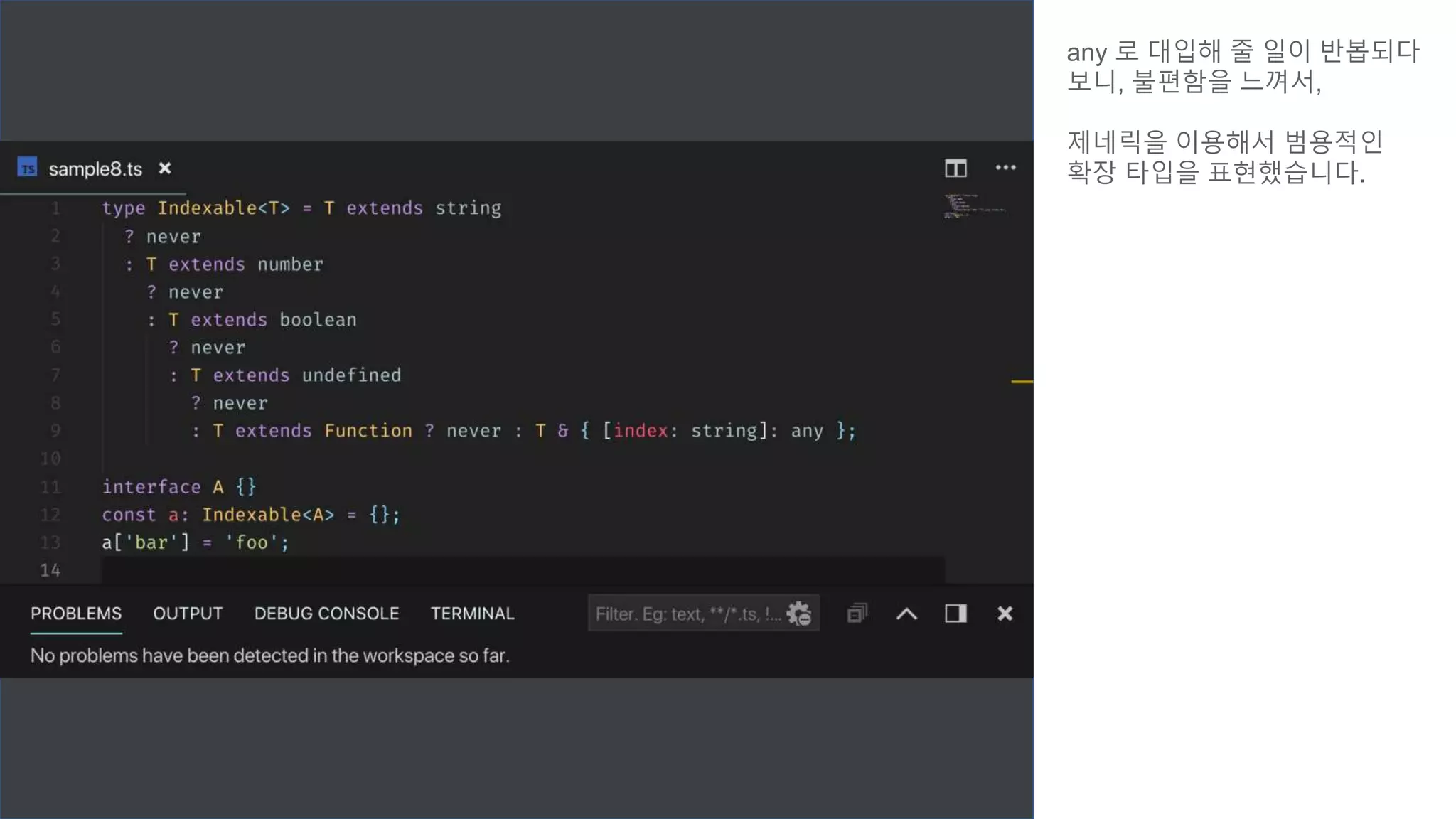Click the 'bar' string on line 13
Viewport: 1456px width, 819px height.
151,543
